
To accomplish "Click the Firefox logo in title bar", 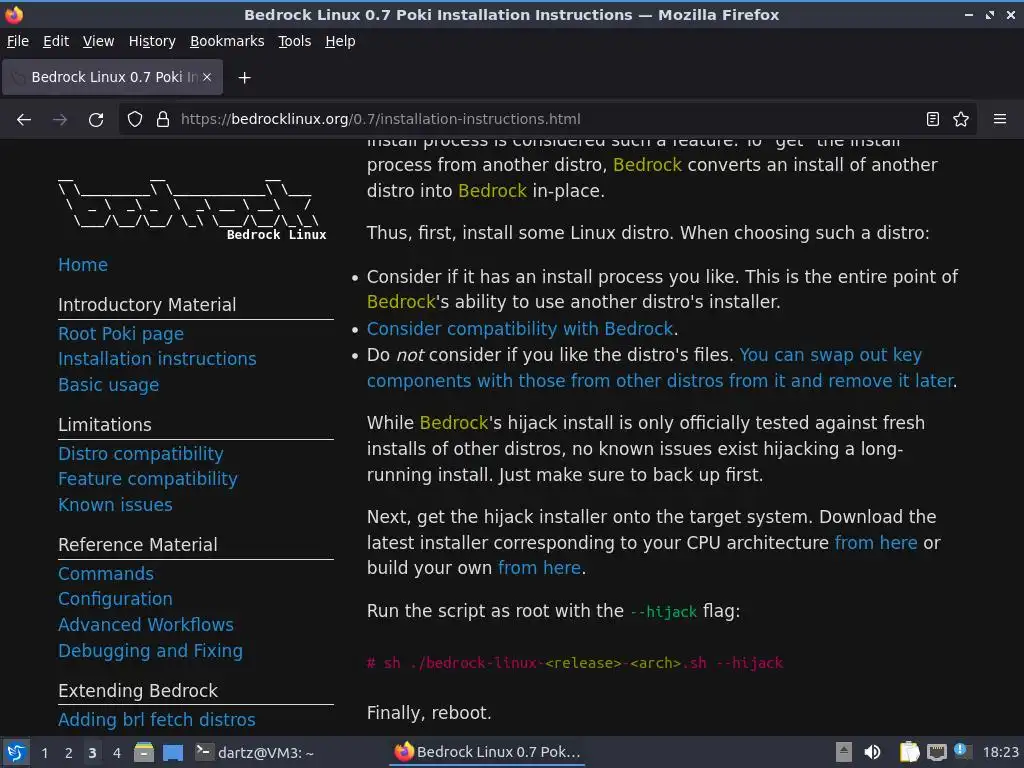I will pos(14,14).
